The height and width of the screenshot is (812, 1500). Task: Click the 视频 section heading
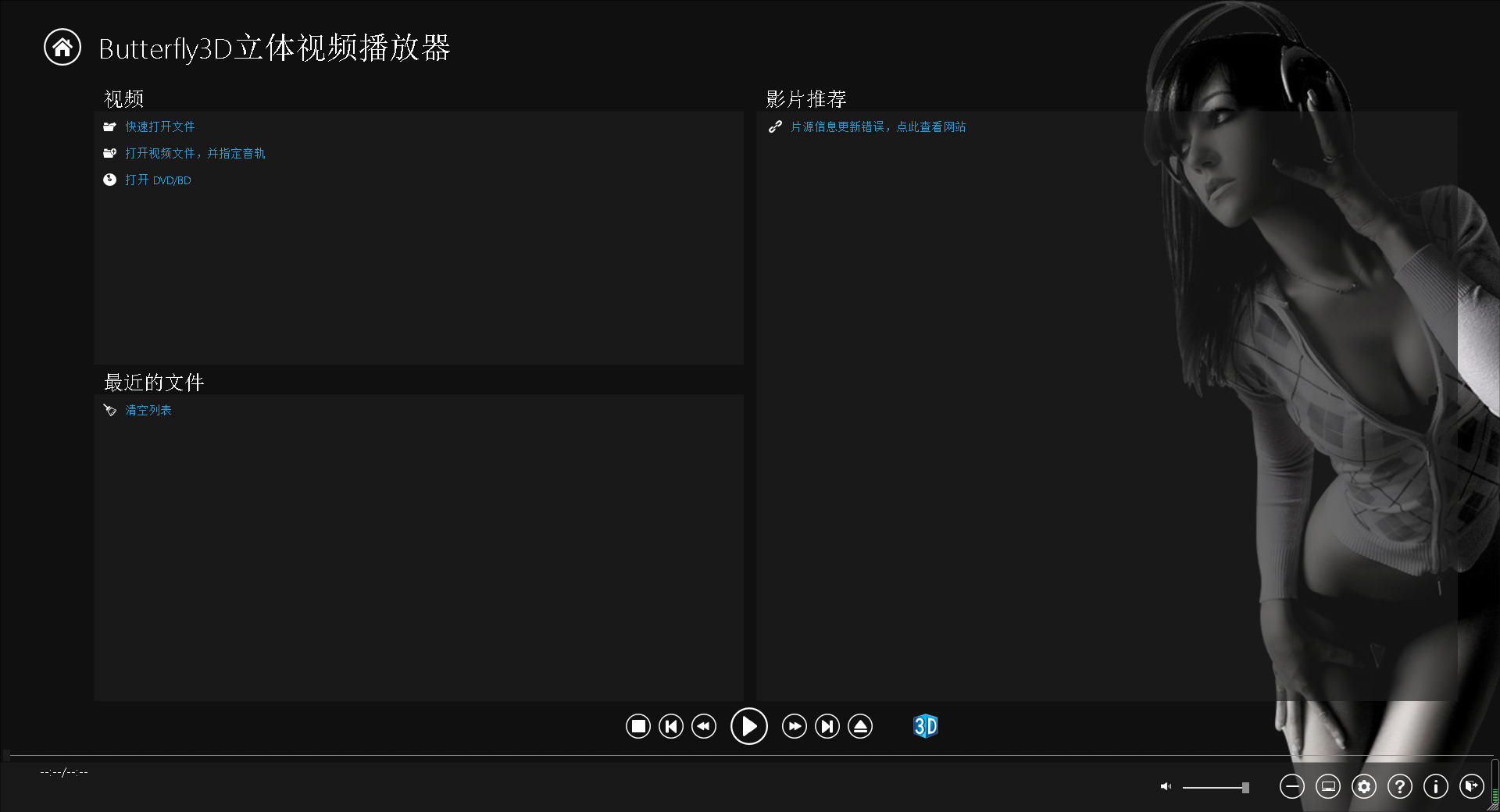click(x=123, y=99)
